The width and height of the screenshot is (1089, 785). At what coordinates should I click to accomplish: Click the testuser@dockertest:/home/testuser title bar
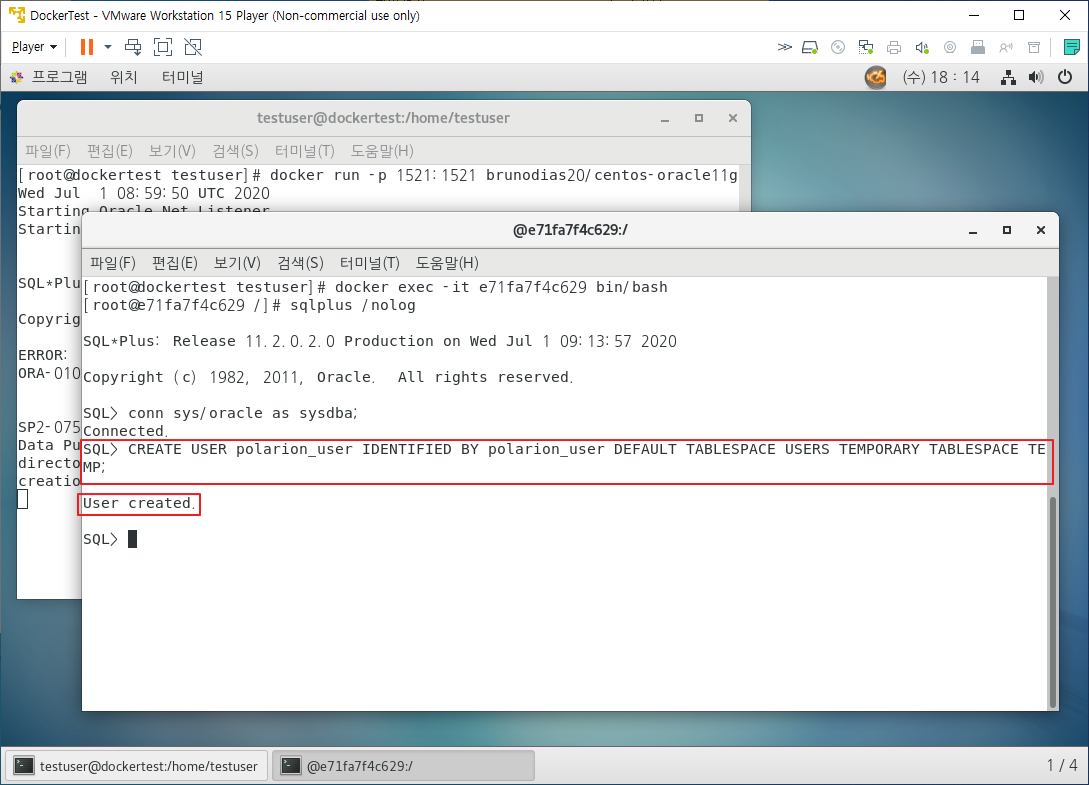(383, 118)
